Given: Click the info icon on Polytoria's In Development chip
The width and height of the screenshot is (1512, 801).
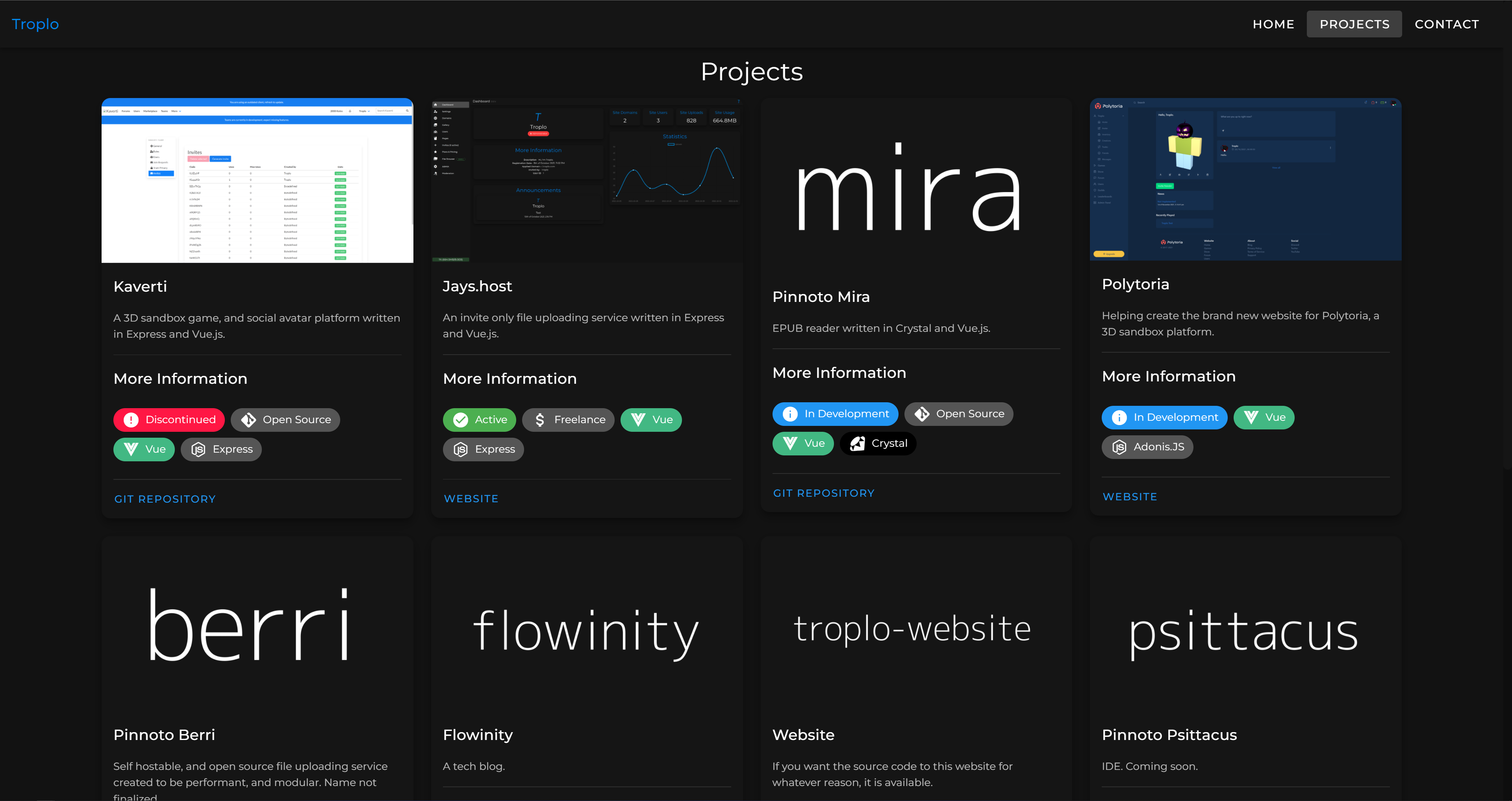Looking at the screenshot, I should coord(1119,417).
